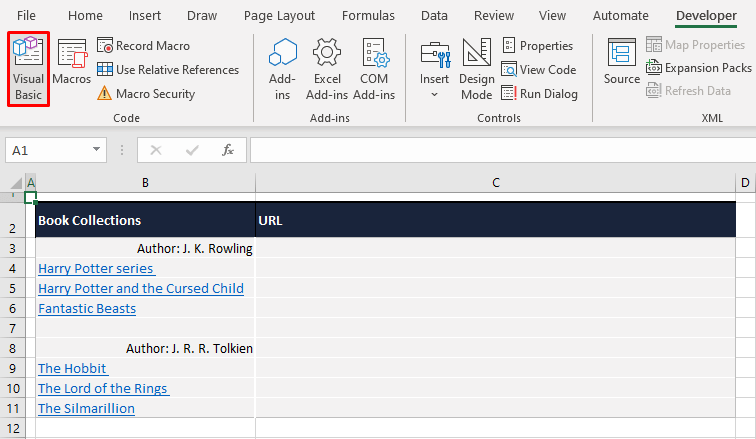756x439 pixels.
Task: Switch to the Data tab
Action: click(x=434, y=15)
